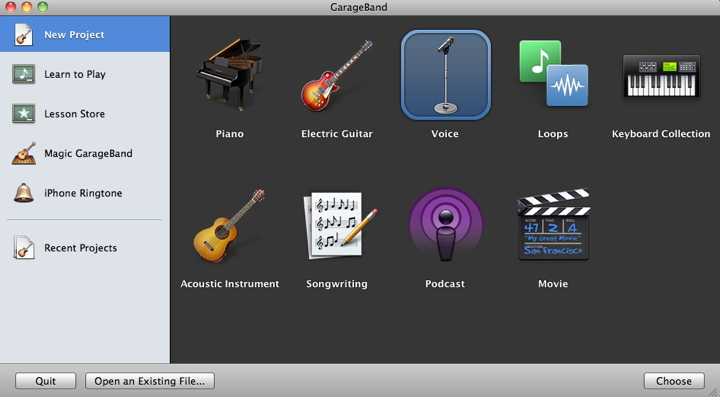Choose the Electric Guitar project template
The image size is (720, 397).
click(x=337, y=75)
